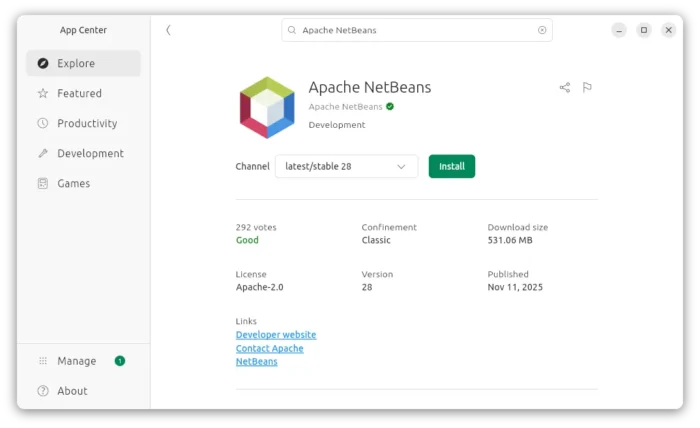Open the Developer website link
Viewport: 700px width, 428px height.
tap(276, 335)
